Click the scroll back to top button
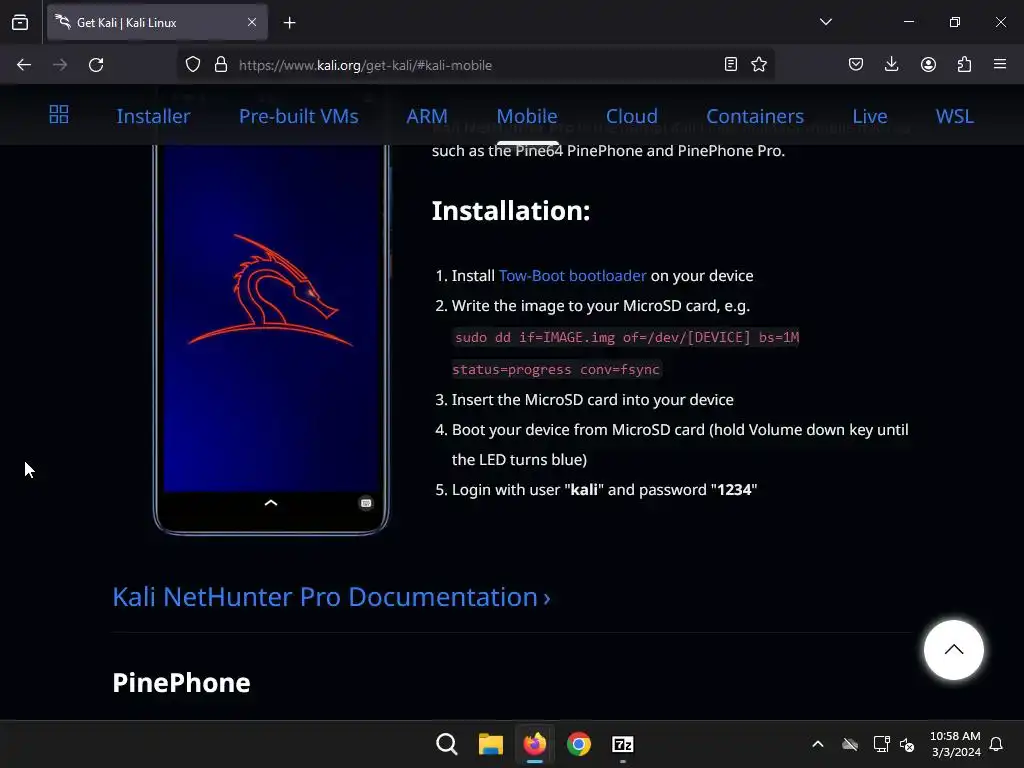The height and width of the screenshot is (768, 1024). click(953, 650)
